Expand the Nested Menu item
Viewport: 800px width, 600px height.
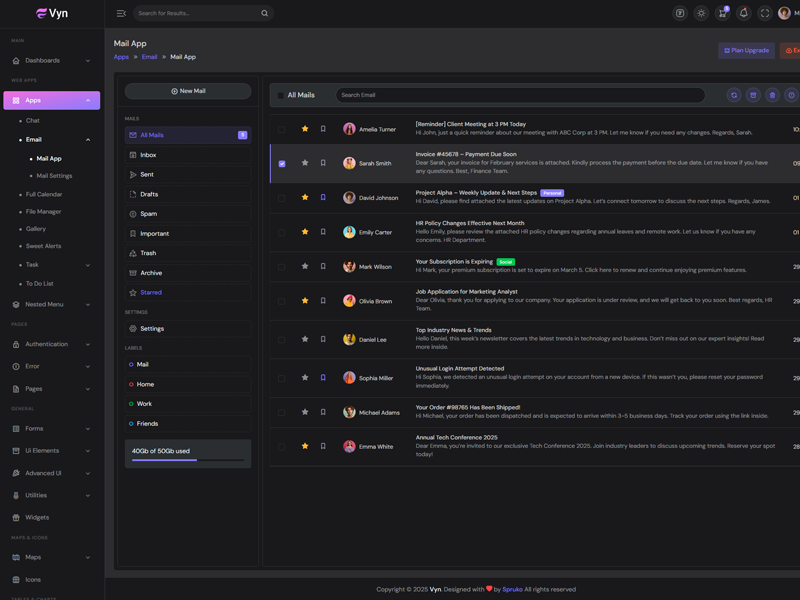[52, 304]
